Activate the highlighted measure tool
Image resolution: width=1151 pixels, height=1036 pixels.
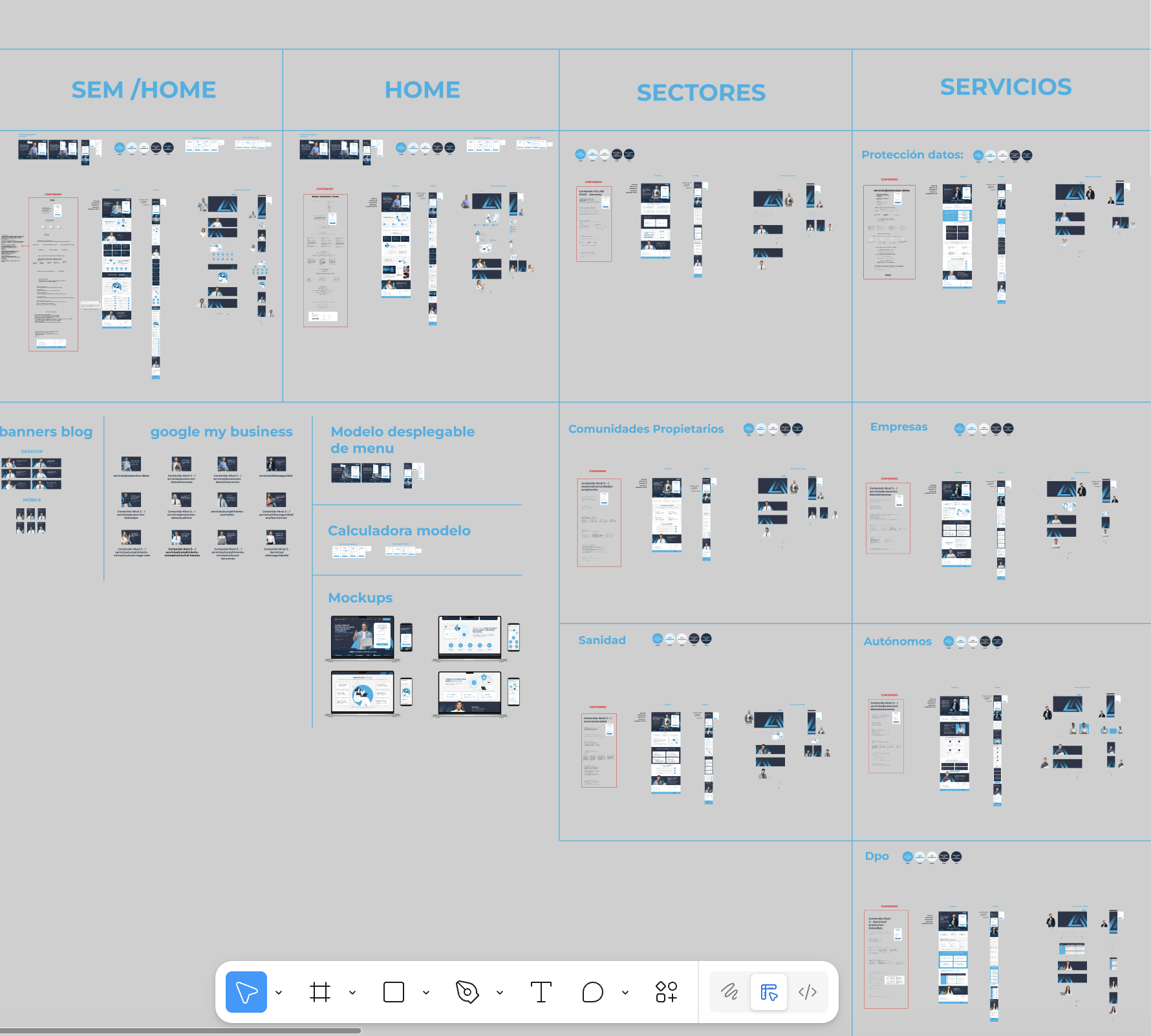pyautogui.click(x=769, y=992)
